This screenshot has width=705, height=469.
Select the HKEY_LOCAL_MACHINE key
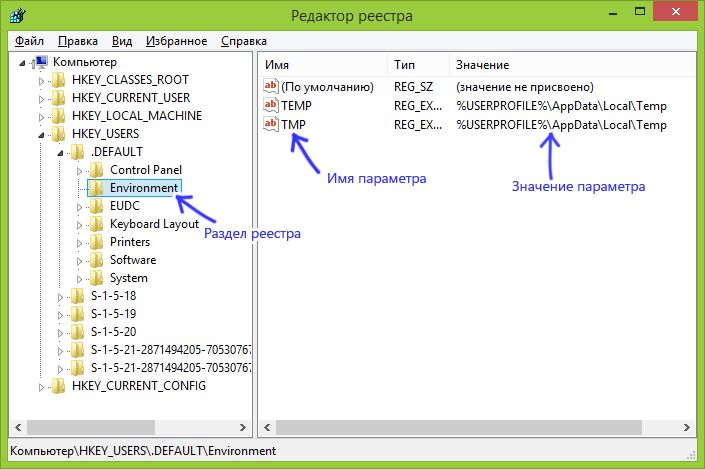pyautogui.click(x=136, y=116)
